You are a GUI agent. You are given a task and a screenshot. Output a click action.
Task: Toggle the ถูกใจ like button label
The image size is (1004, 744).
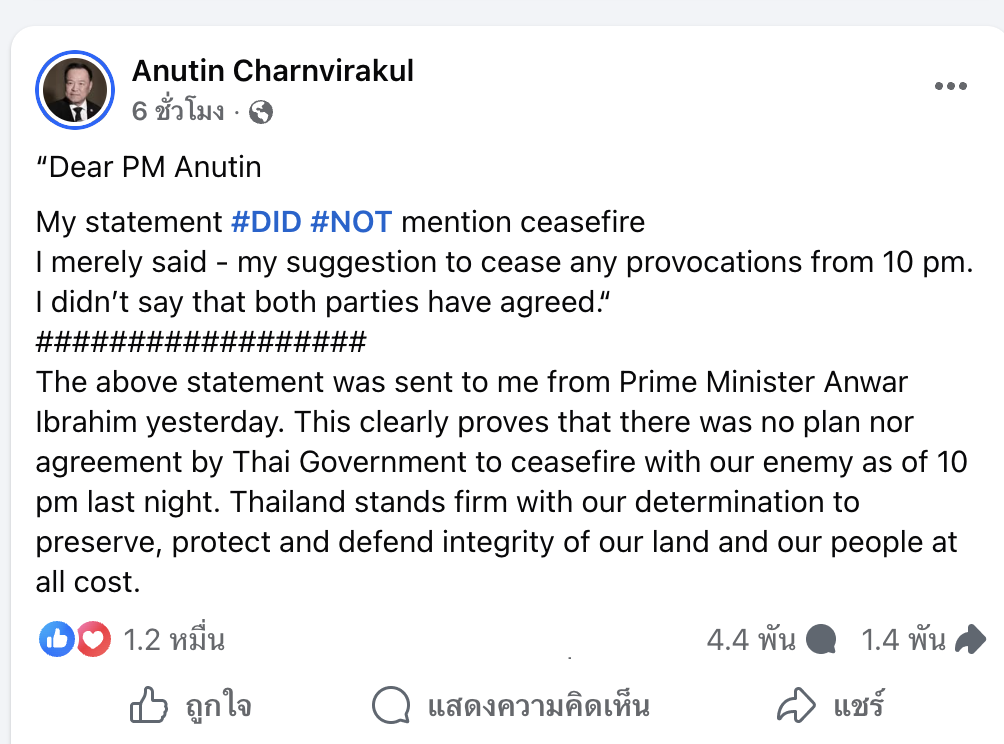[x=218, y=707]
